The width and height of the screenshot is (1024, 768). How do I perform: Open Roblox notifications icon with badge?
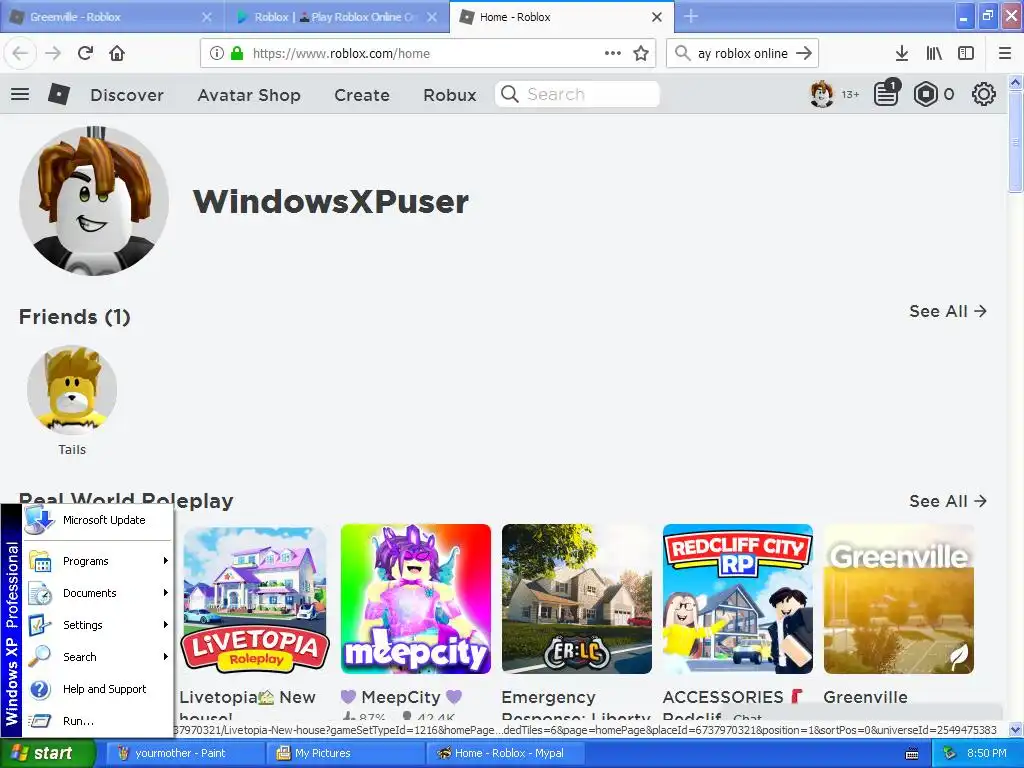tap(887, 93)
